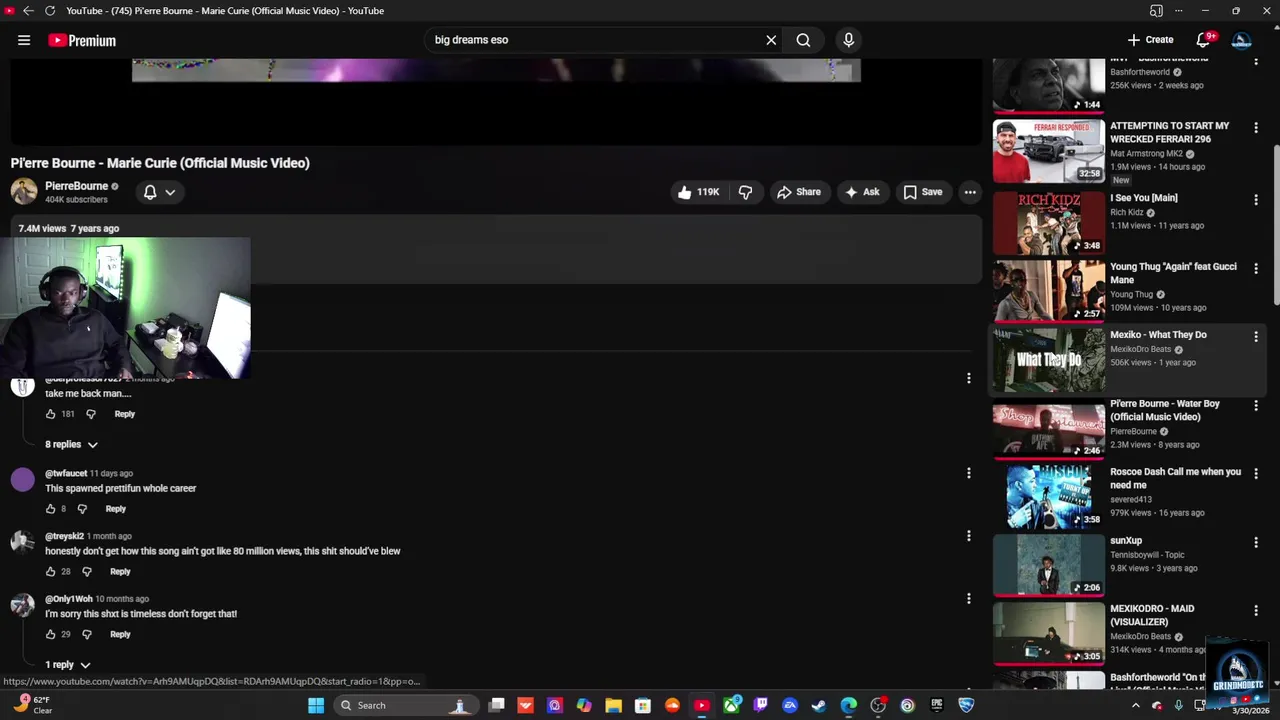Open 'Water Boy' video title link
The height and width of the screenshot is (720, 1280).
click(1165, 410)
